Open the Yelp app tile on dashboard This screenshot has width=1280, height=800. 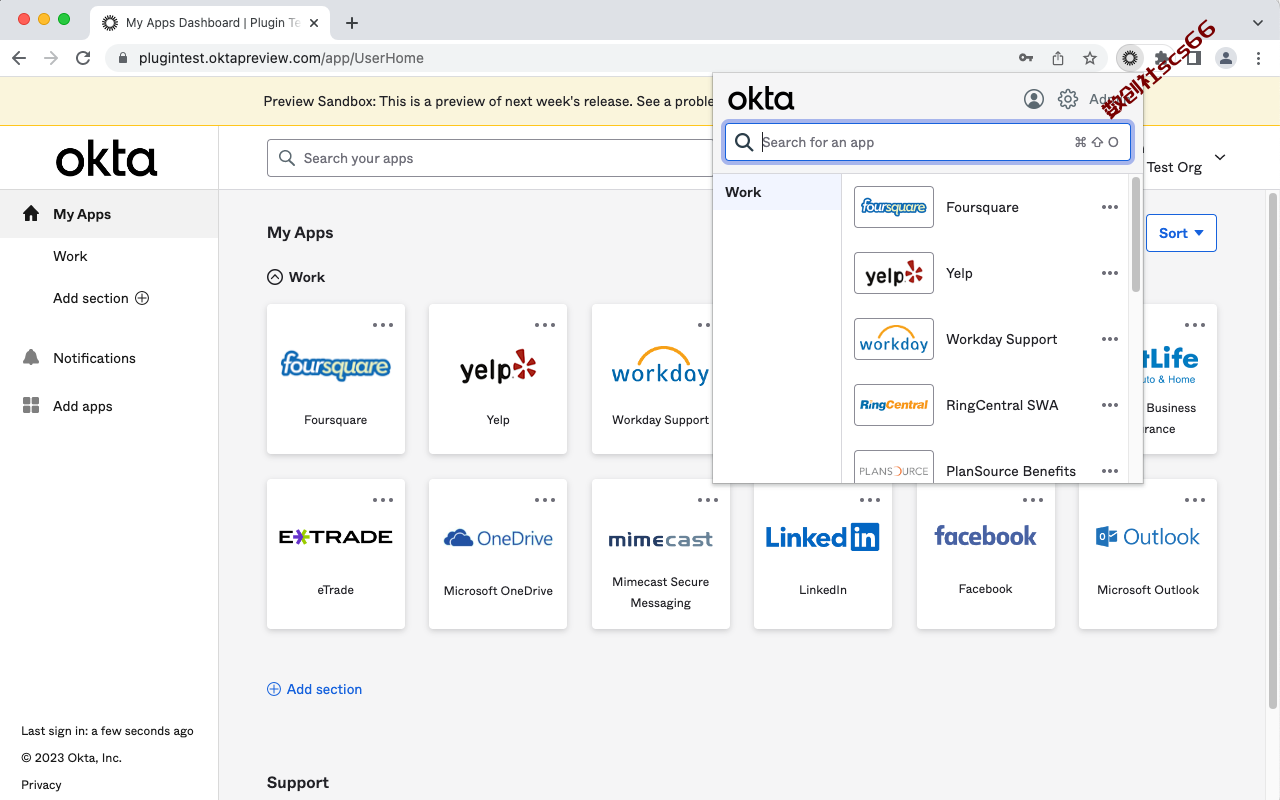point(498,379)
